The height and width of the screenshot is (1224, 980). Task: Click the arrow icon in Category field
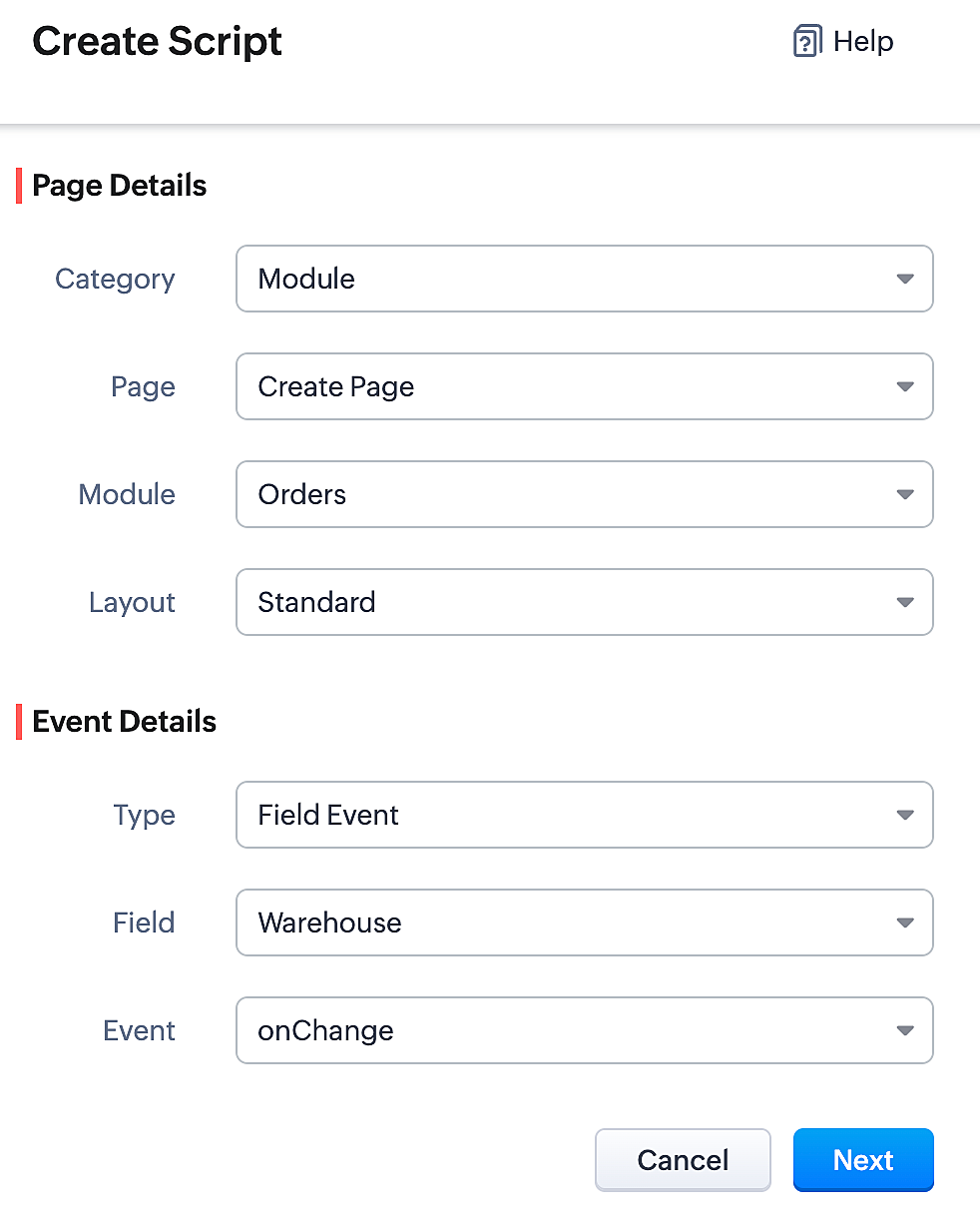905,279
